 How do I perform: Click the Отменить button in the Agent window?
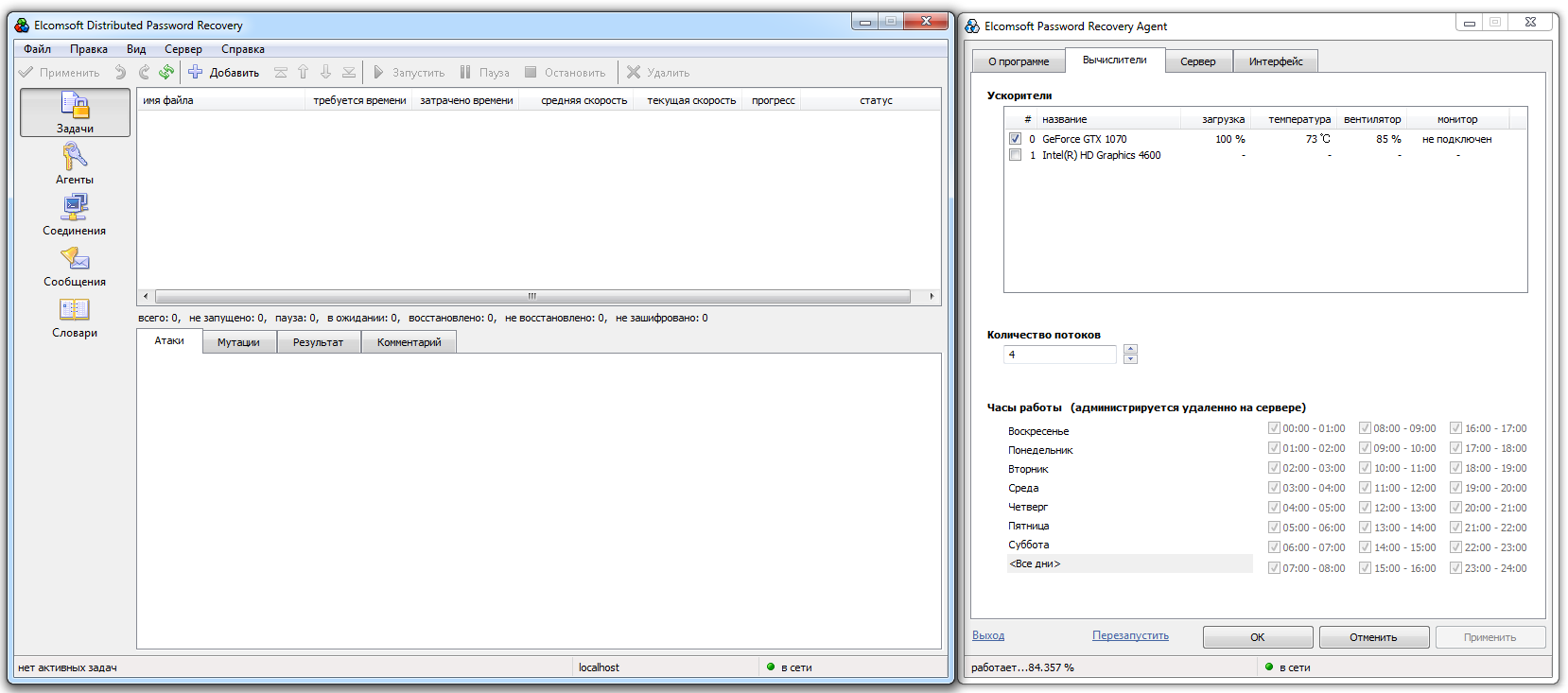tap(1373, 637)
